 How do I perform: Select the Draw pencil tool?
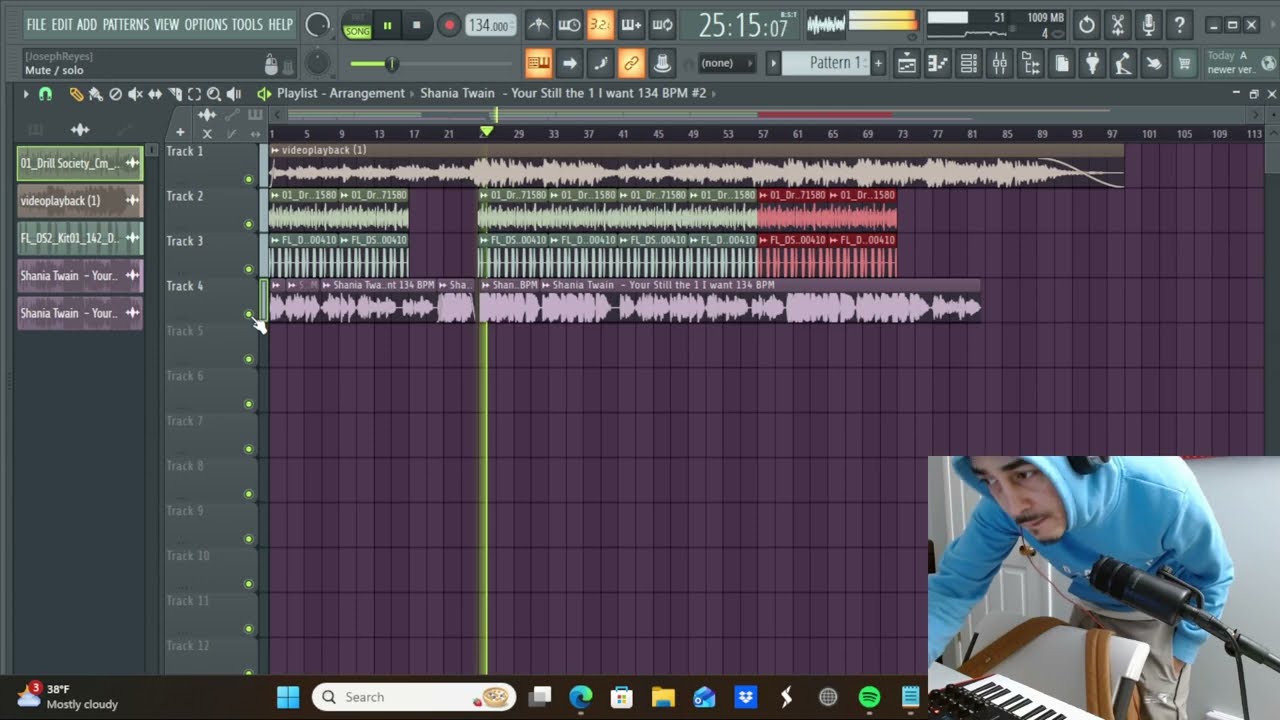pos(76,94)
